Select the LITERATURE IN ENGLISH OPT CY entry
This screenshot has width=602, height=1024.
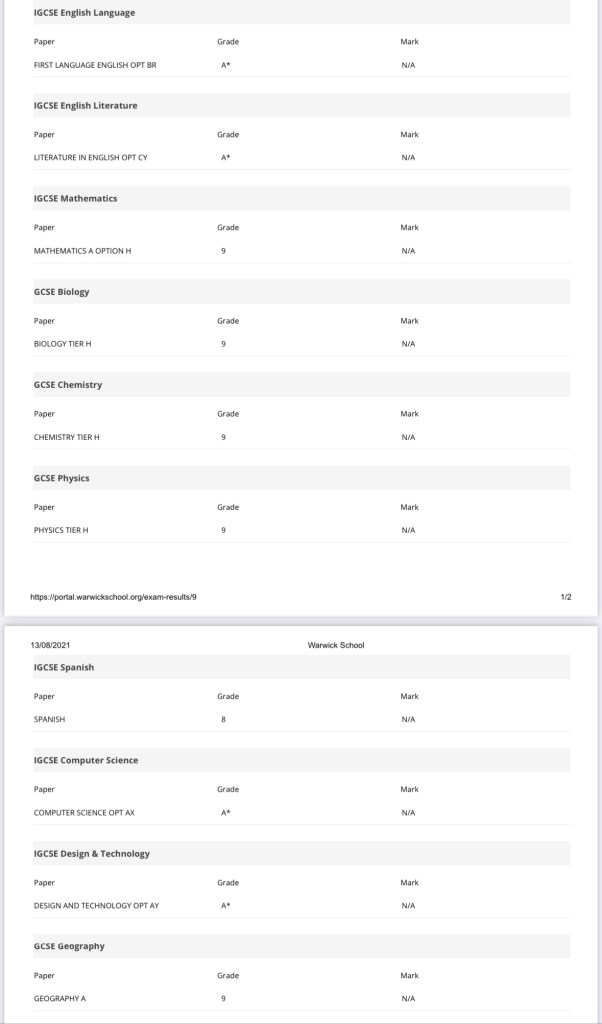91,158
